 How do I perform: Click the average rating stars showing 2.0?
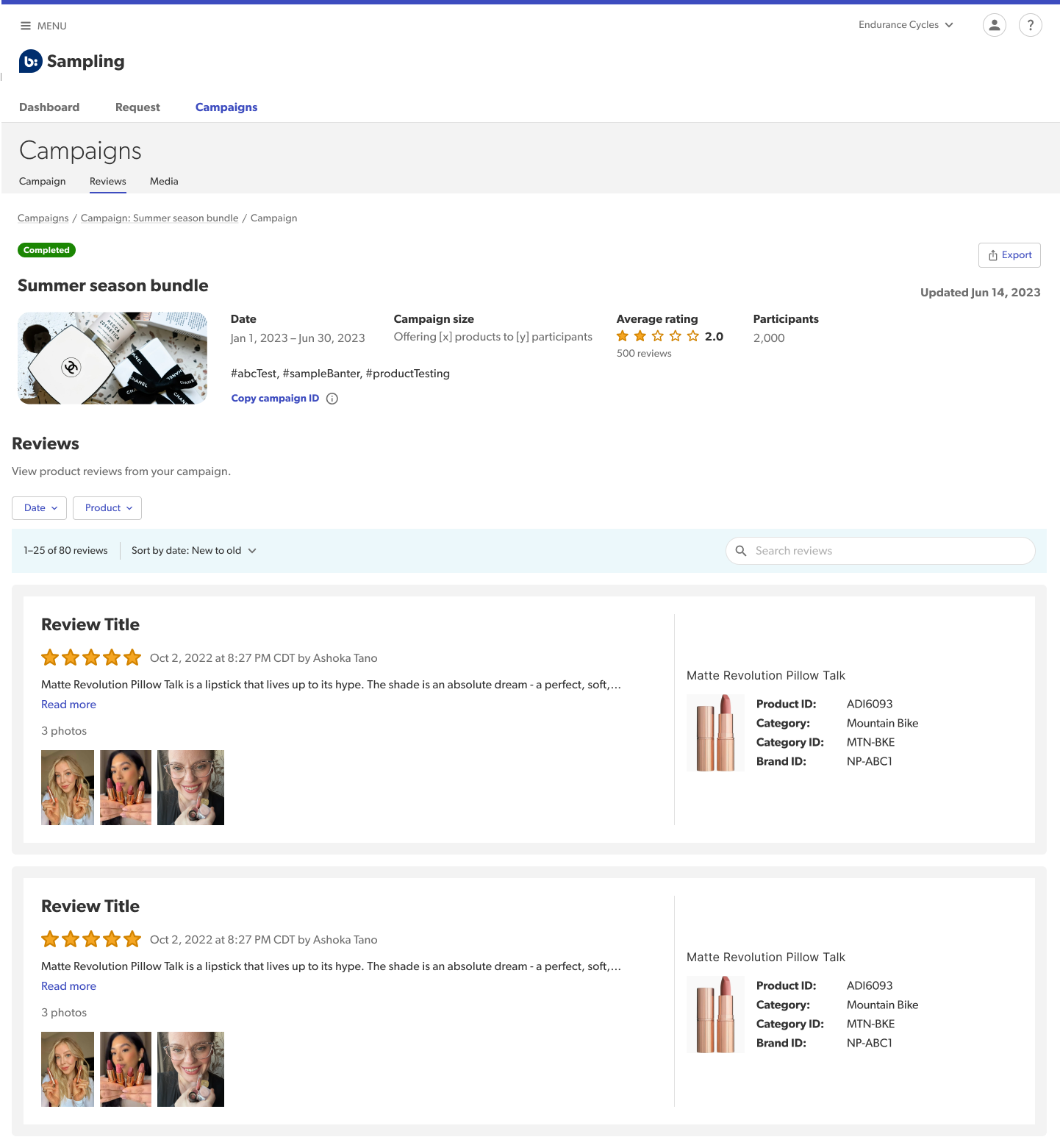[x=658, y=336]
